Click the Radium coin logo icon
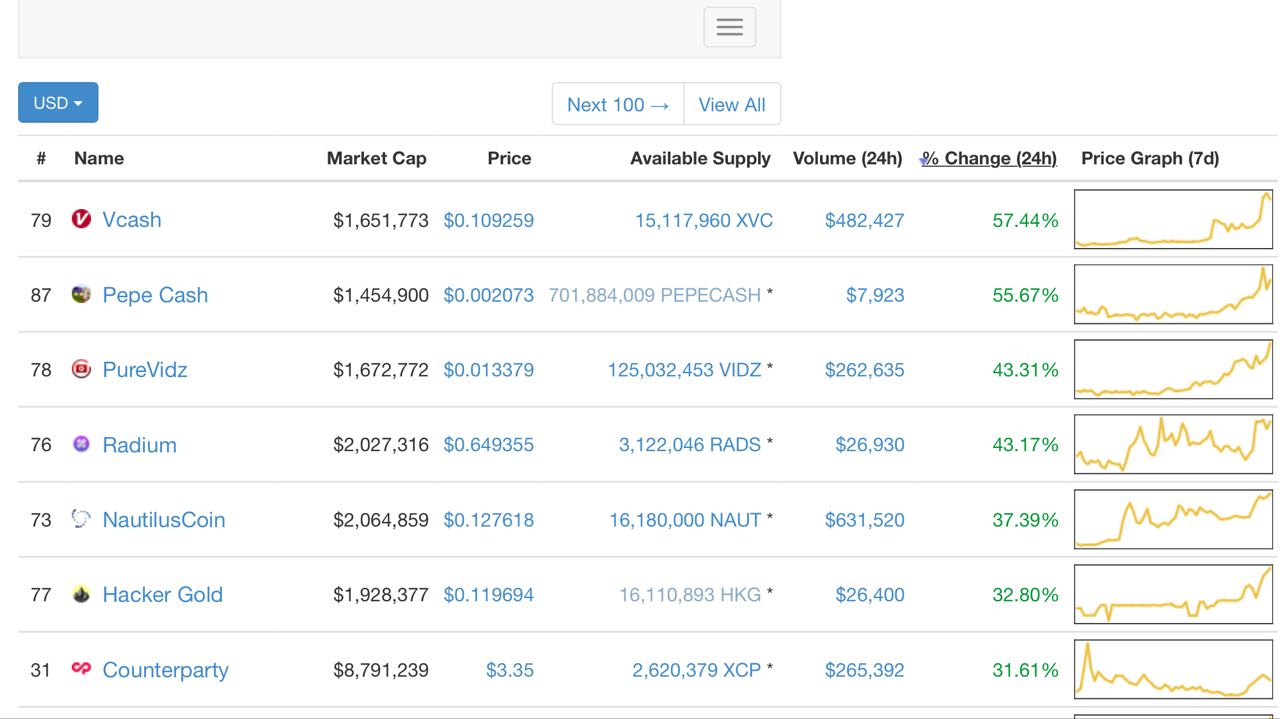Viewport: 1280px width, 719px height. point(82,444)
